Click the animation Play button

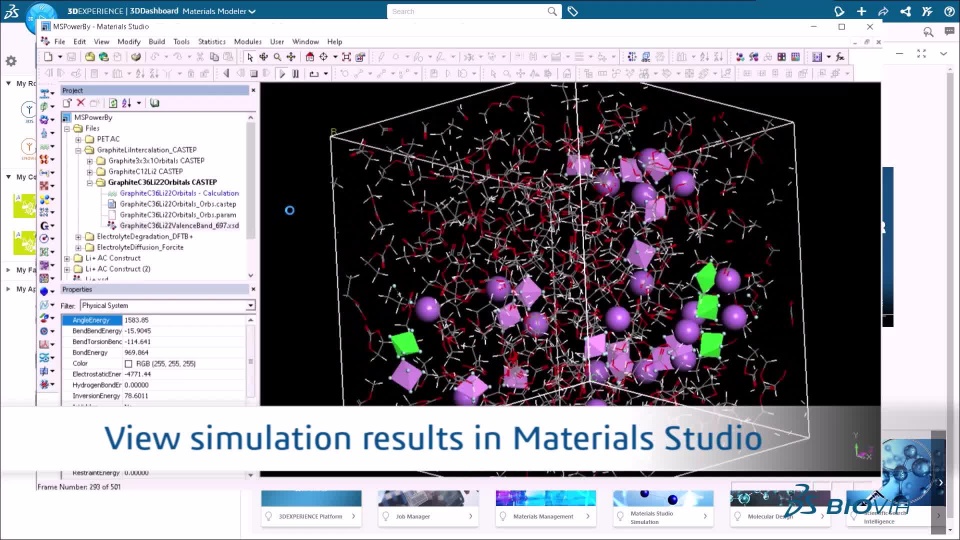click(x=282, y=73)
